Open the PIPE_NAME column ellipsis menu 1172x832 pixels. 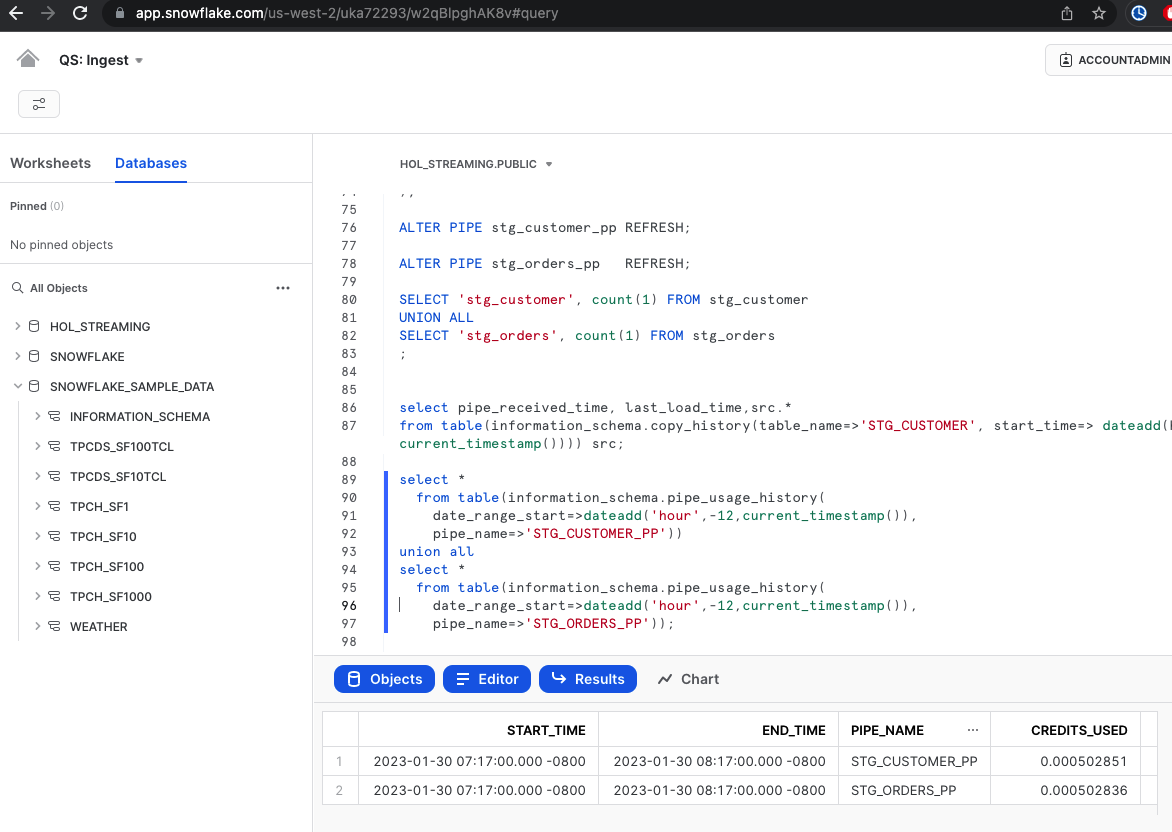pos(973,728)
